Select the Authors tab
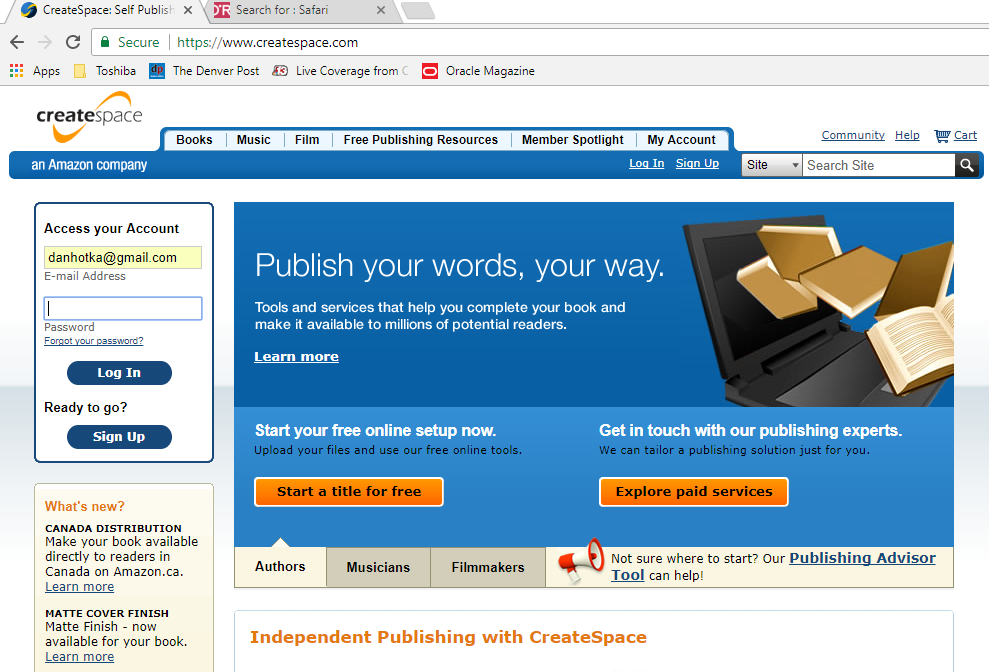The height and width of the screenshot is (672, 989). 280,567
